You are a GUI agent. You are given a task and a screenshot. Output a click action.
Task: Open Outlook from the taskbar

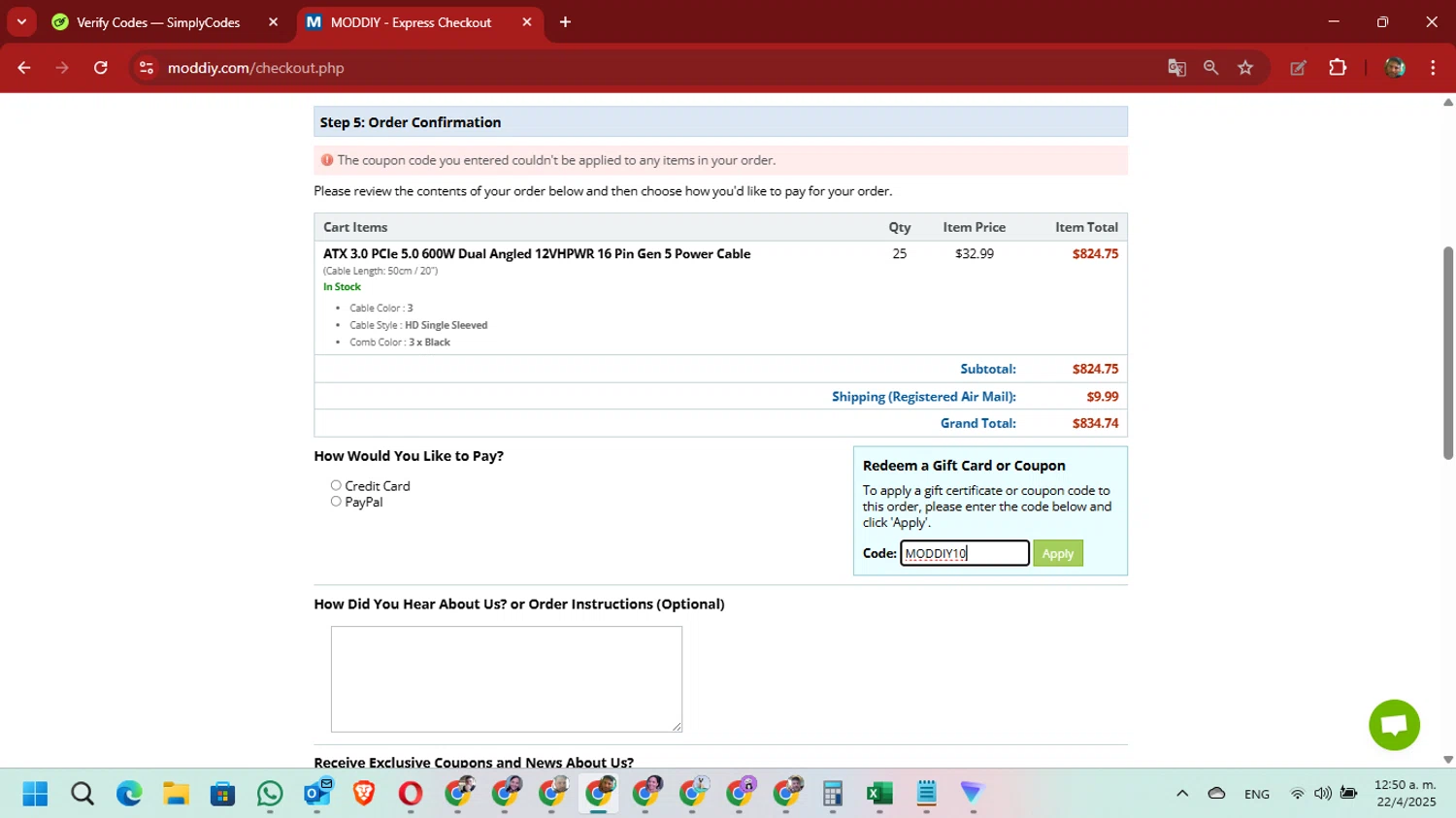pos(317,794)
